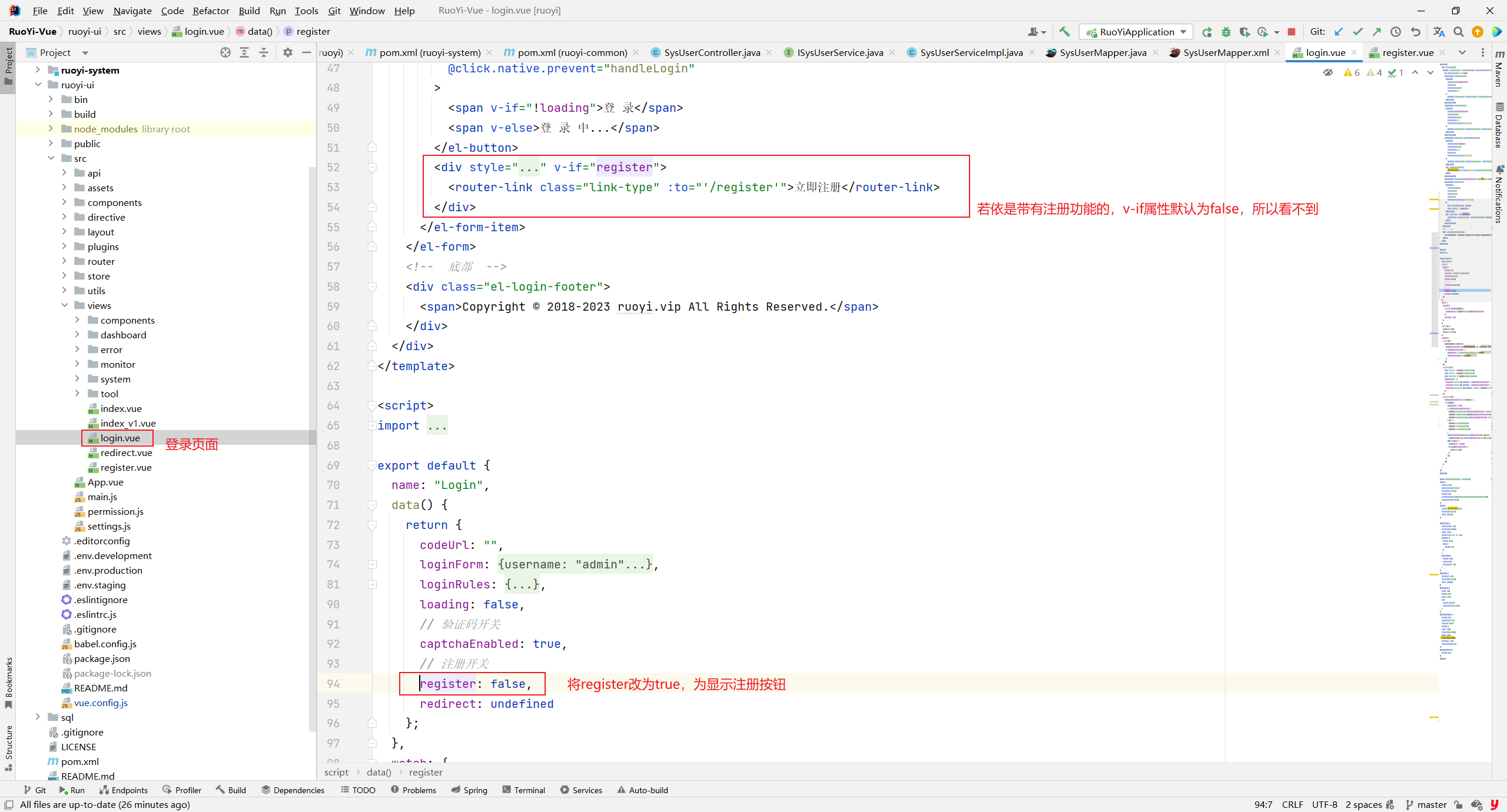Fold the export default block at line 69
Viewport: 1507px width, 812px height.
(x=372, y=465)
